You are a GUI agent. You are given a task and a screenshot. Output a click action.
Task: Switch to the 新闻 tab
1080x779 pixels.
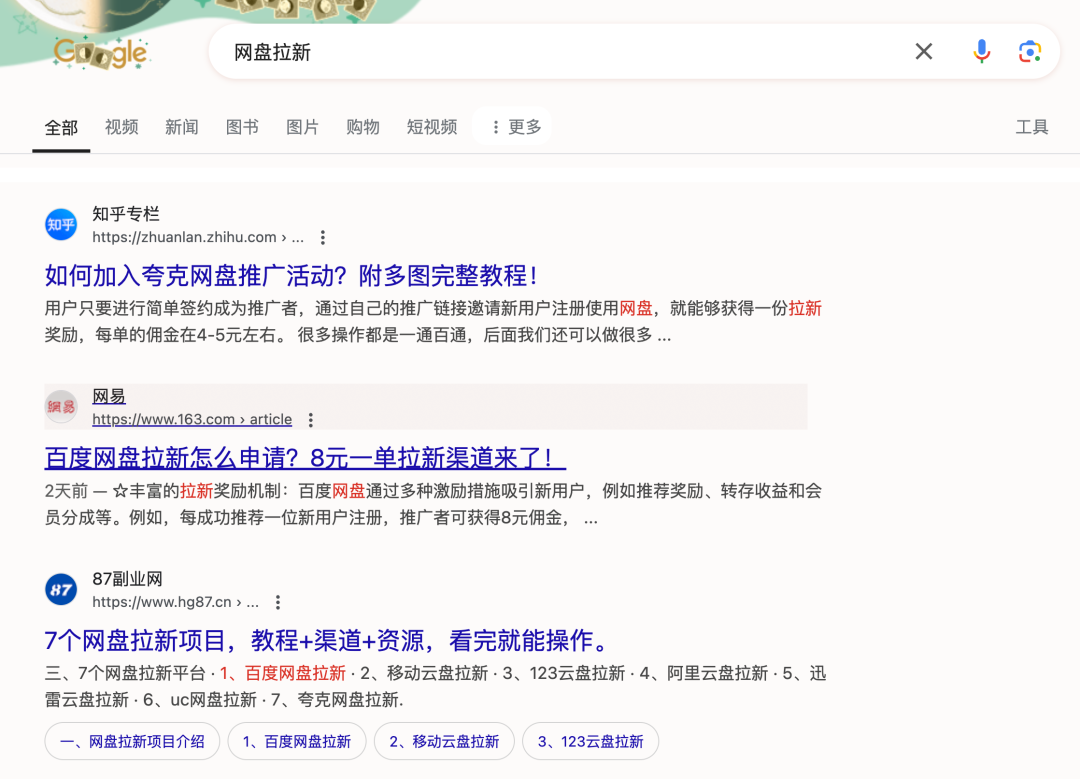182,127
